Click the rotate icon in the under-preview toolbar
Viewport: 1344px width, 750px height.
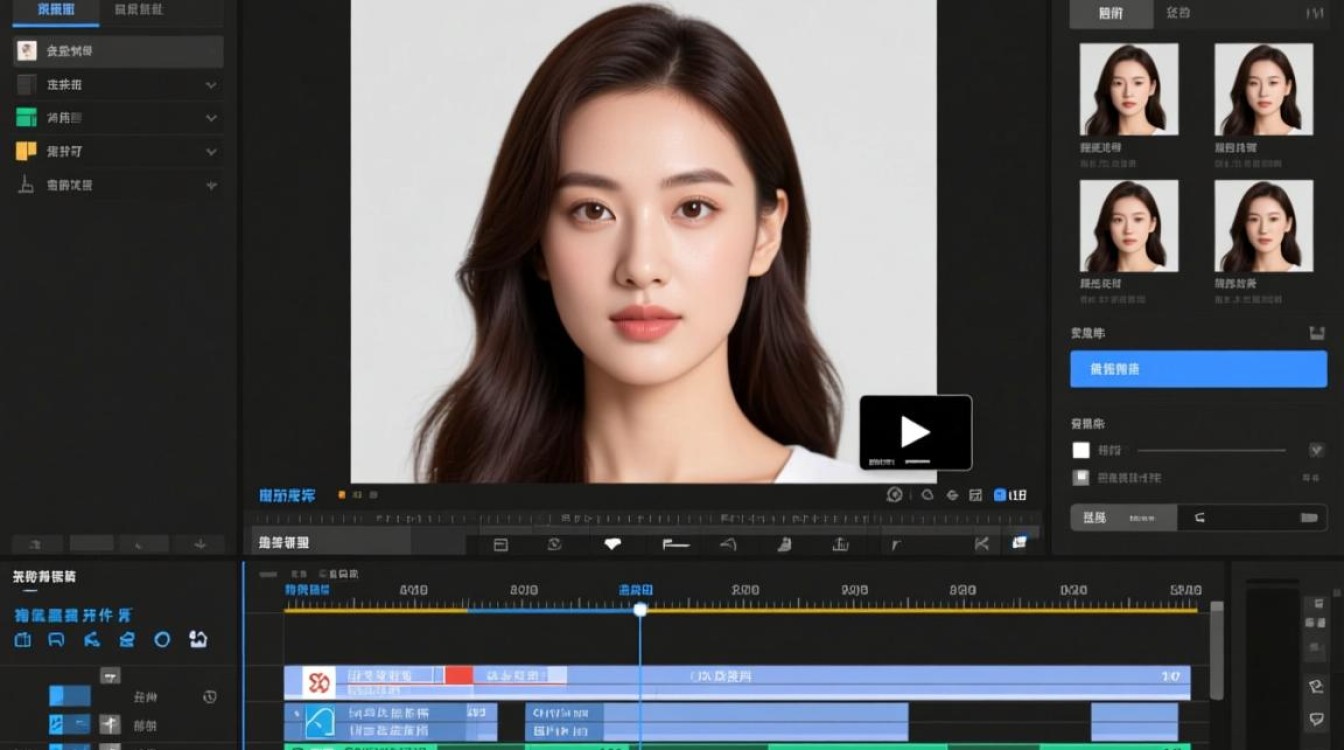pos(555,544)
